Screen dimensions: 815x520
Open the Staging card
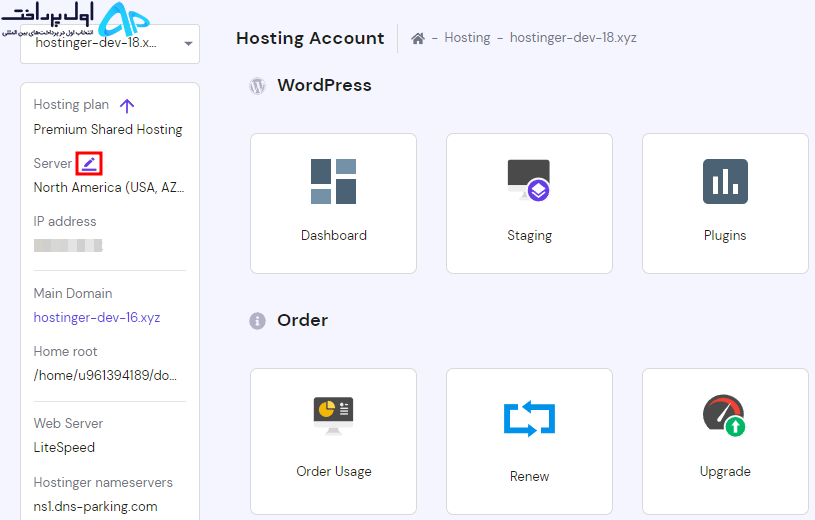point(529,203)
